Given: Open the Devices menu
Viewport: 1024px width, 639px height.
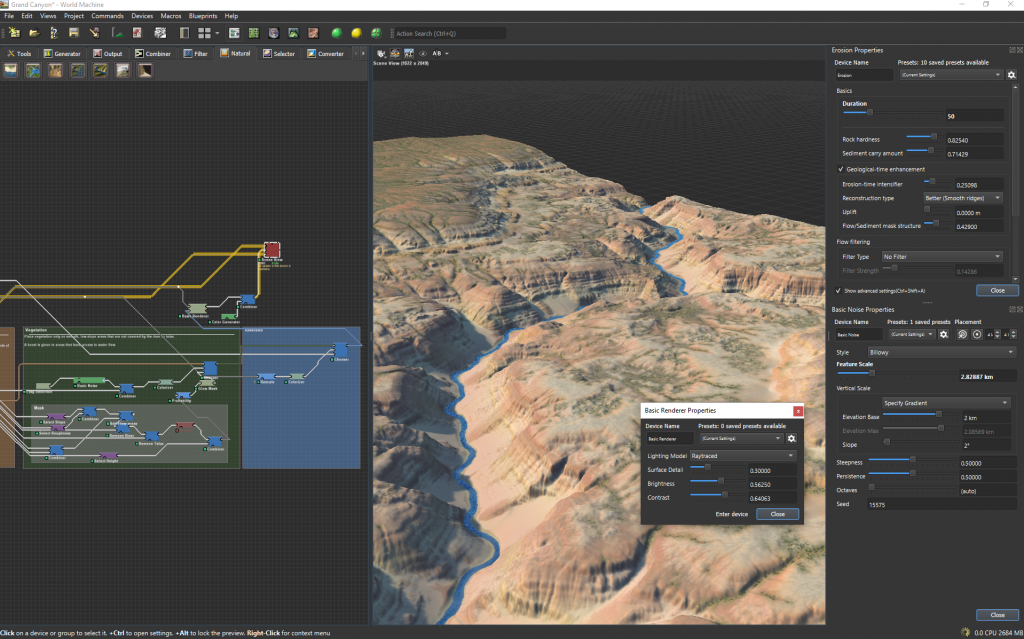Looking at the screenshot, I should click(x=142, y=15).
